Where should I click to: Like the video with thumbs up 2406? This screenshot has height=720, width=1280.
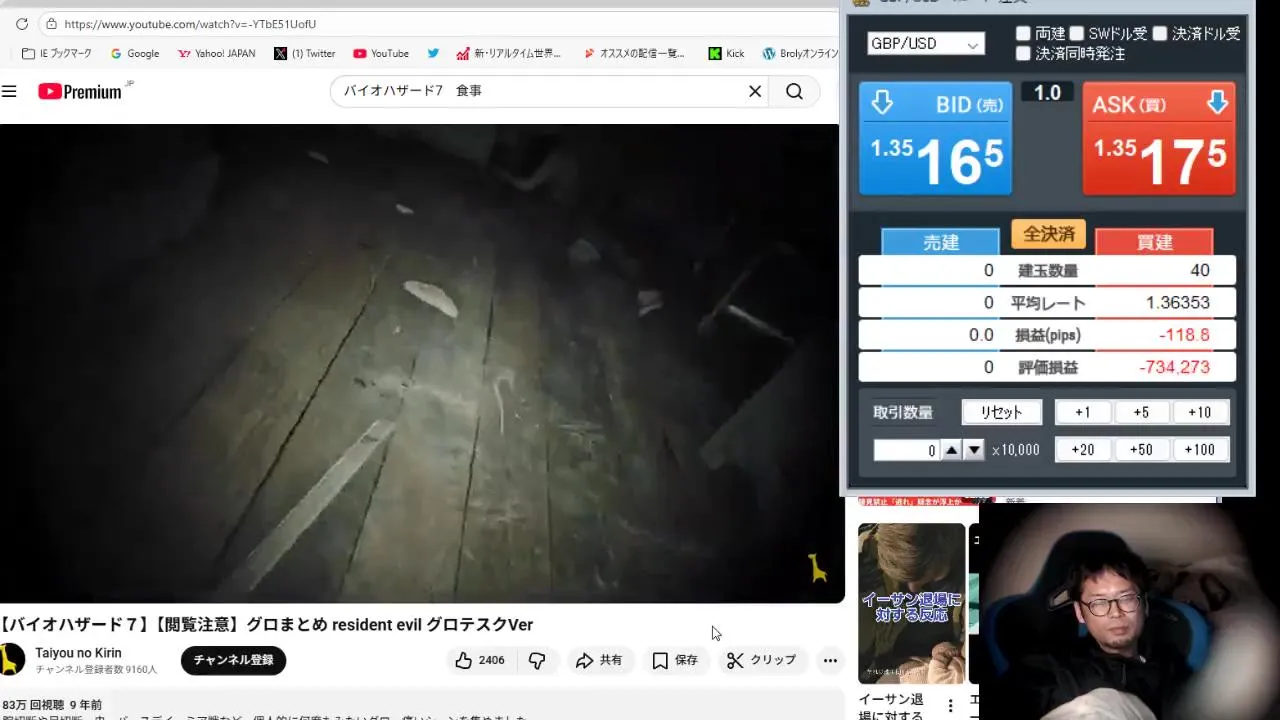click(480, 660)
